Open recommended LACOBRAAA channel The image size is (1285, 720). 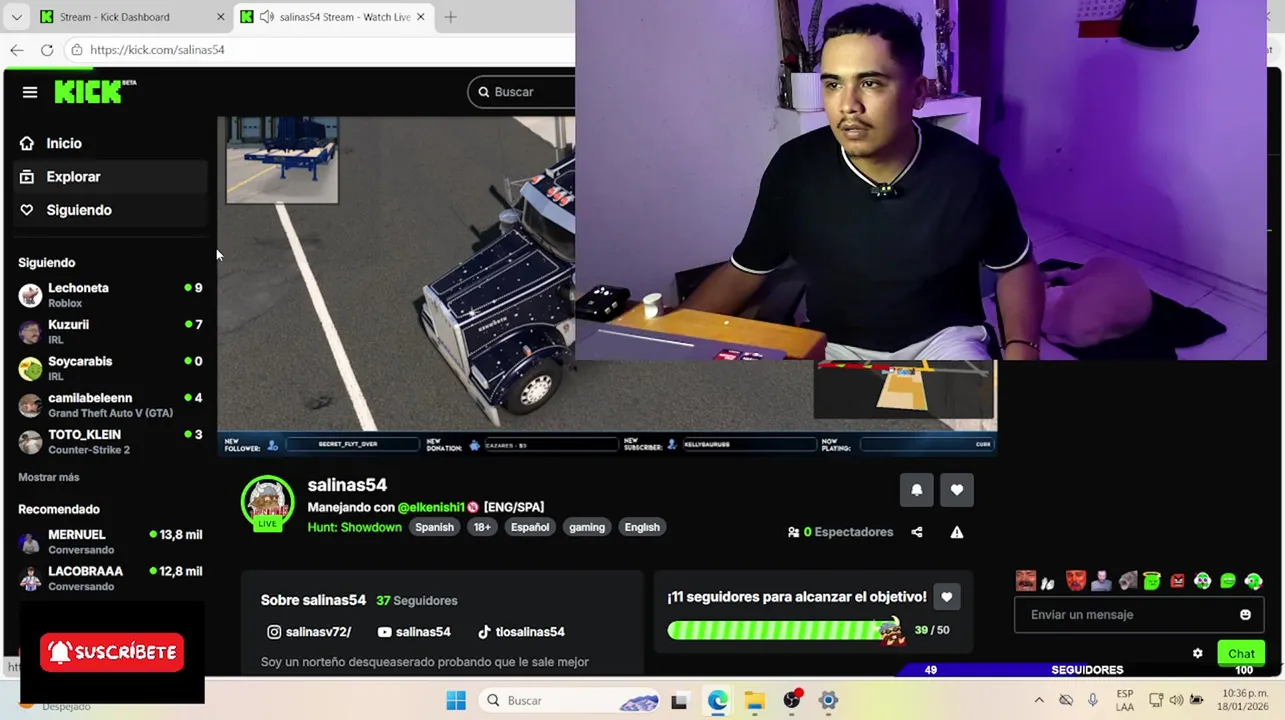click(x=110, y=578)
